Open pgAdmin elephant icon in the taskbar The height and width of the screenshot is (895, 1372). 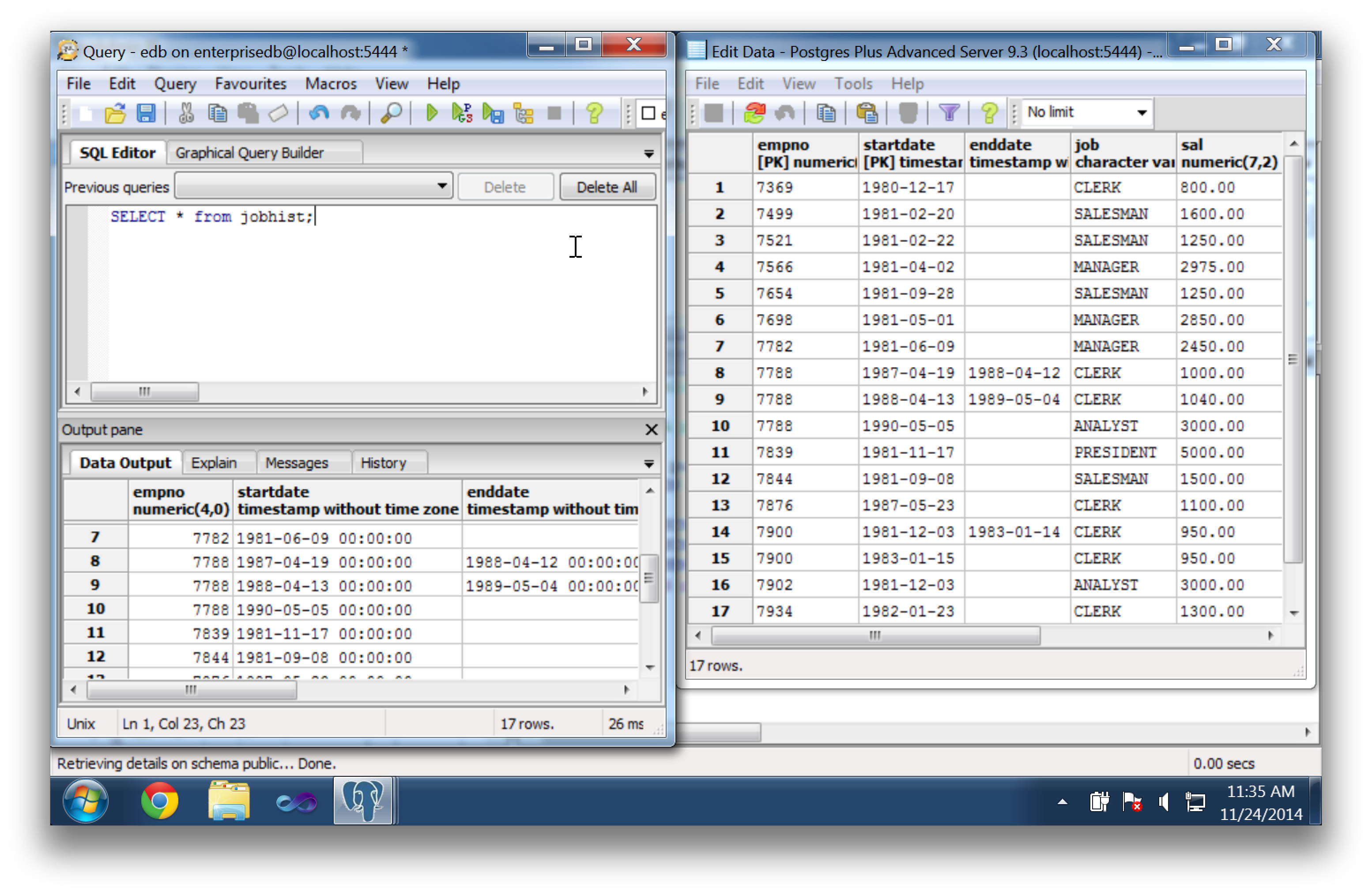[x=362, y=801]
